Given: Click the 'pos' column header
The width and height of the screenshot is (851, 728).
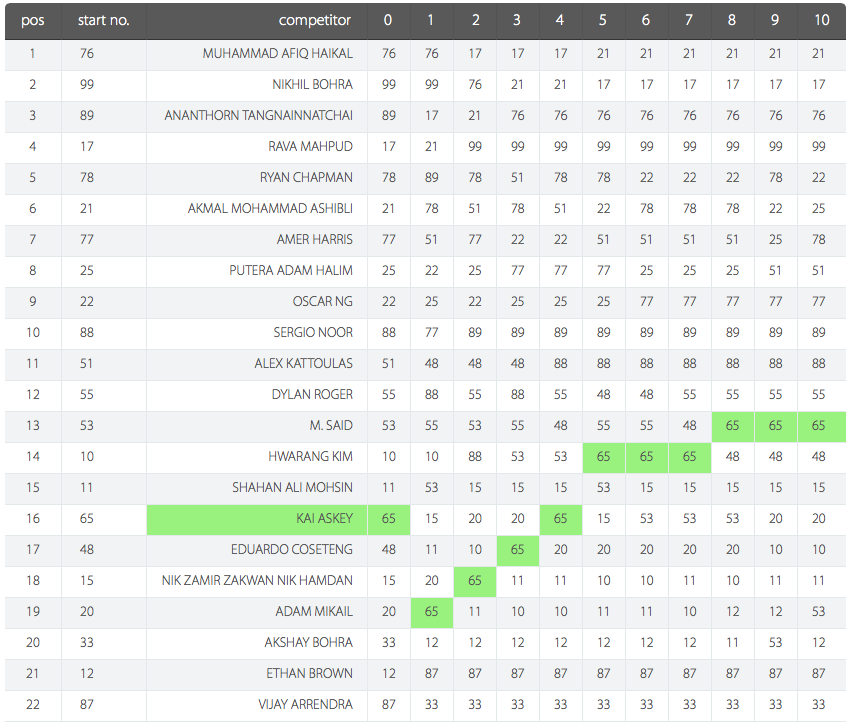Looking at the screenshot, I should pos(33,21).
